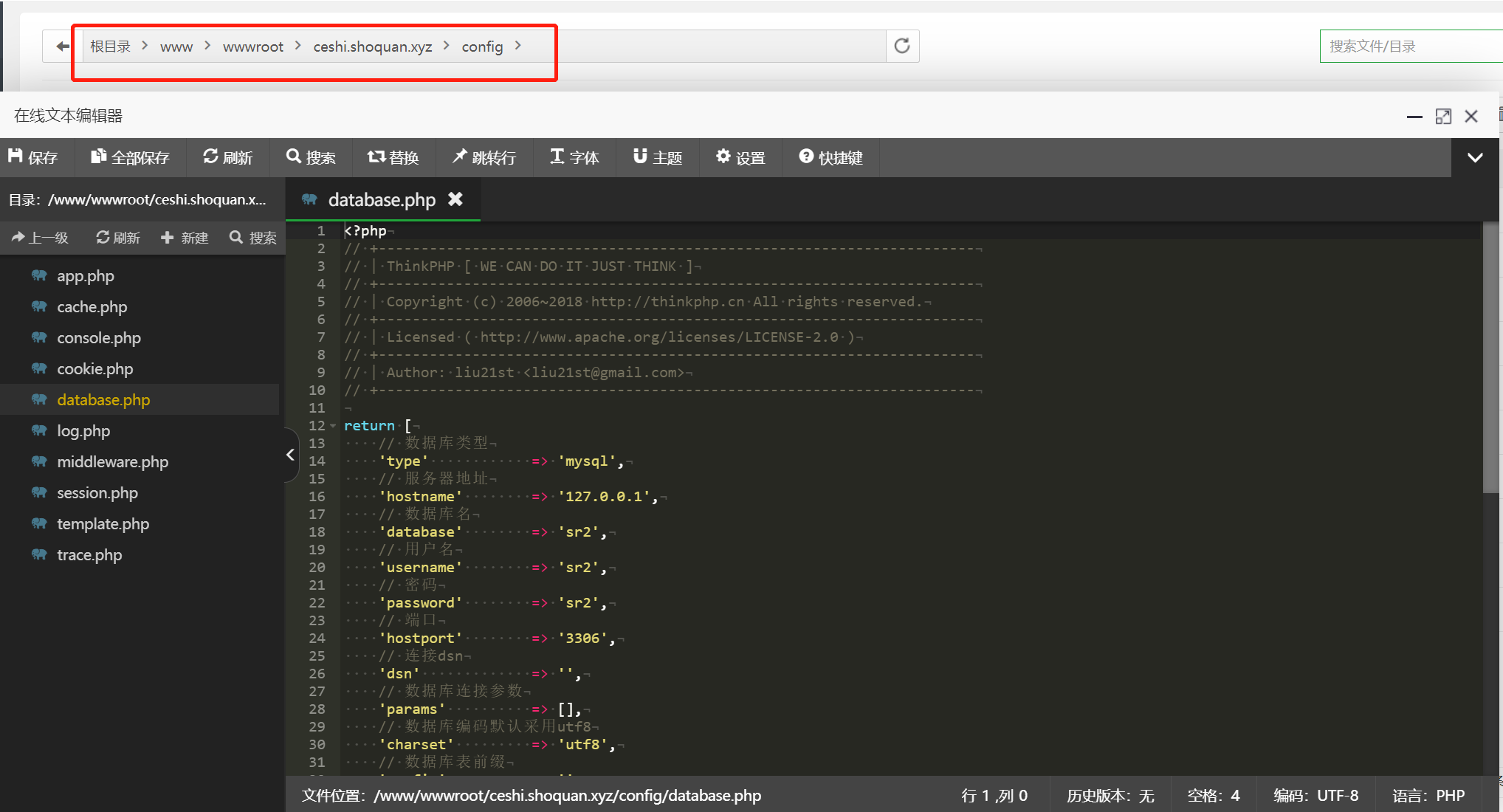Click the Save (保存) toolbar icon
This screenshot has height=812, width=1503.
[32, 157]
